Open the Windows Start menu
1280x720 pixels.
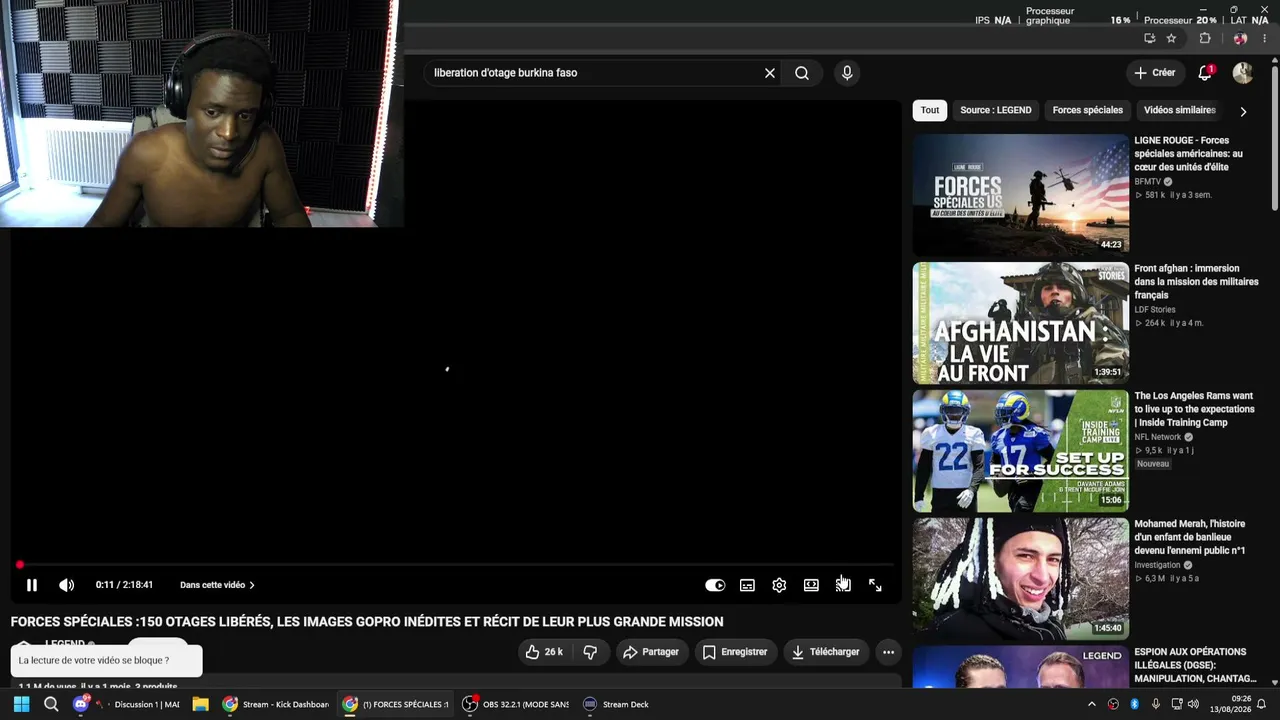point(21,704)
